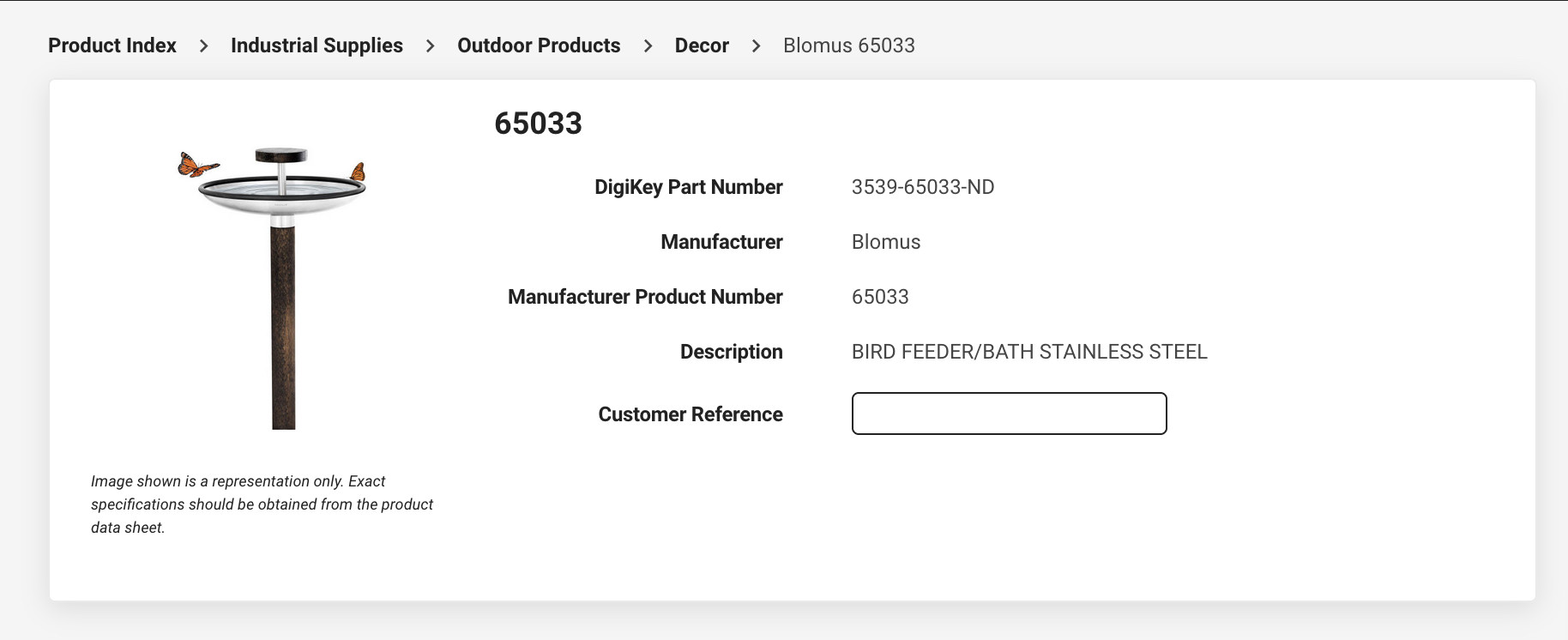Go to Industrial Supplies breadcrumb
Viewport: 1568px width, 640px height.
click(317, 45)
